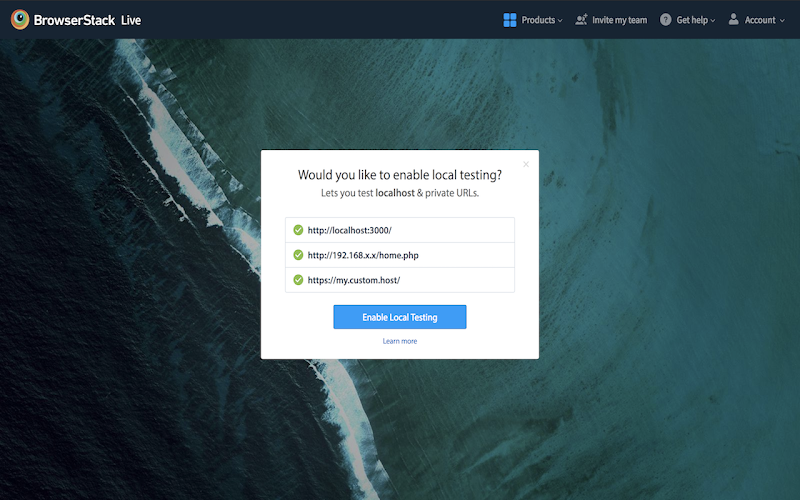Screen dimensions: 800x500
Task: Click the green check next to 192.168.x.x
Action: pos(298,255)
